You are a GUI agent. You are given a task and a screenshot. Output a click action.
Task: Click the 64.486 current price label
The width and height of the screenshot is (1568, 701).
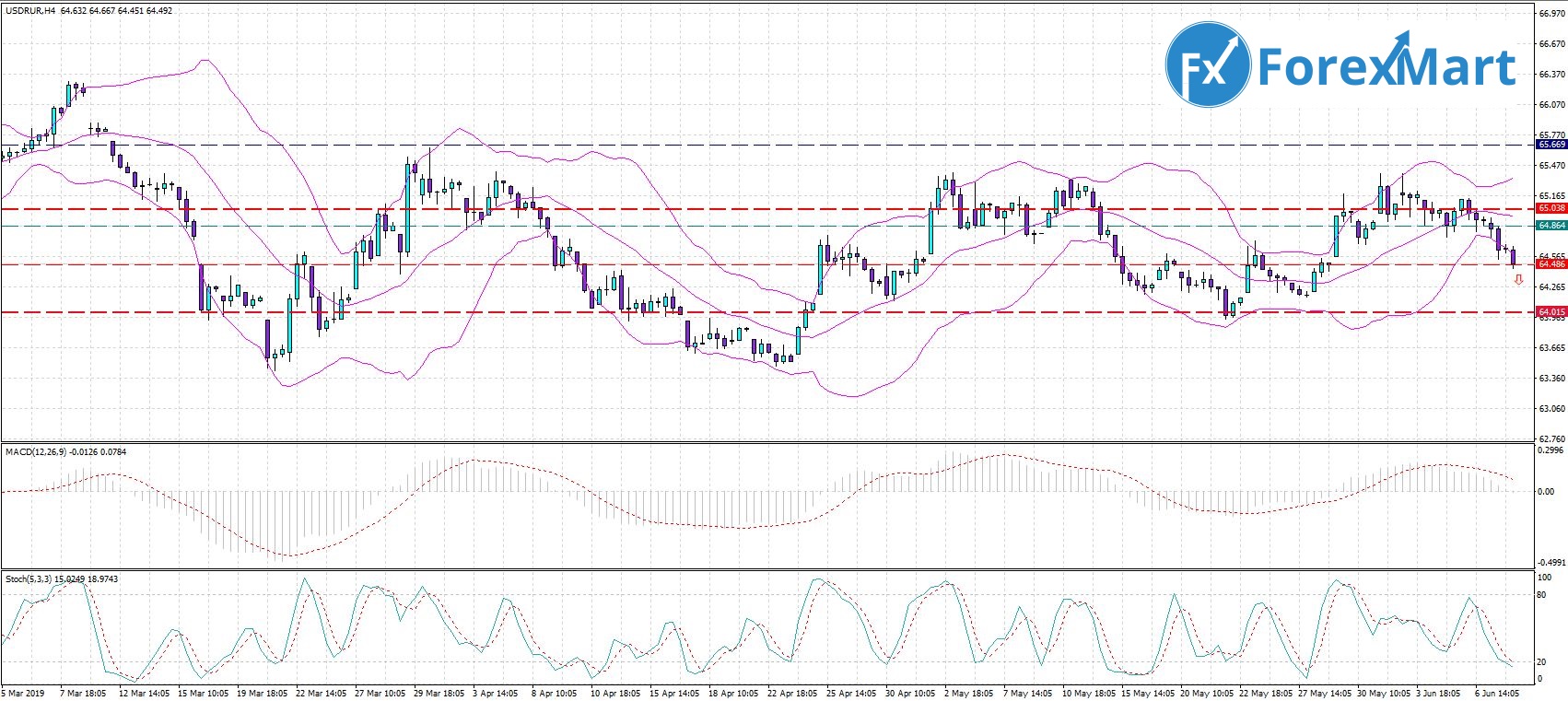[x=1551, y=264]
